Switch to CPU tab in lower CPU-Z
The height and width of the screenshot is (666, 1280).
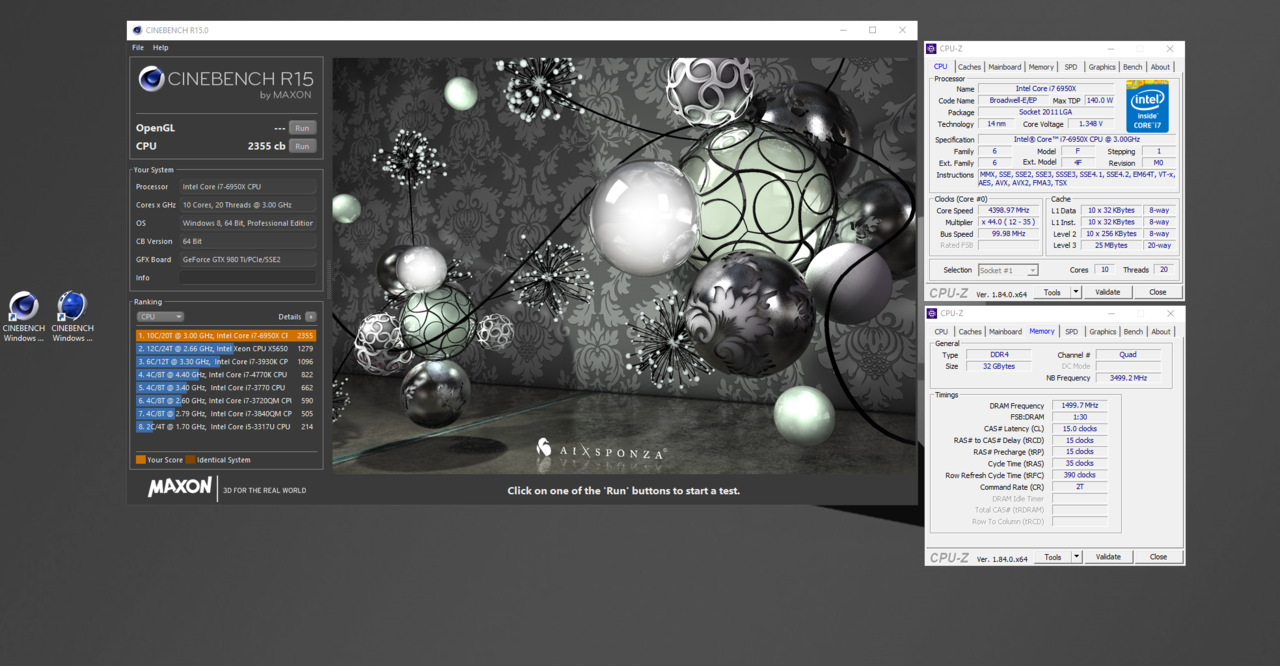[x=941, y=332]
